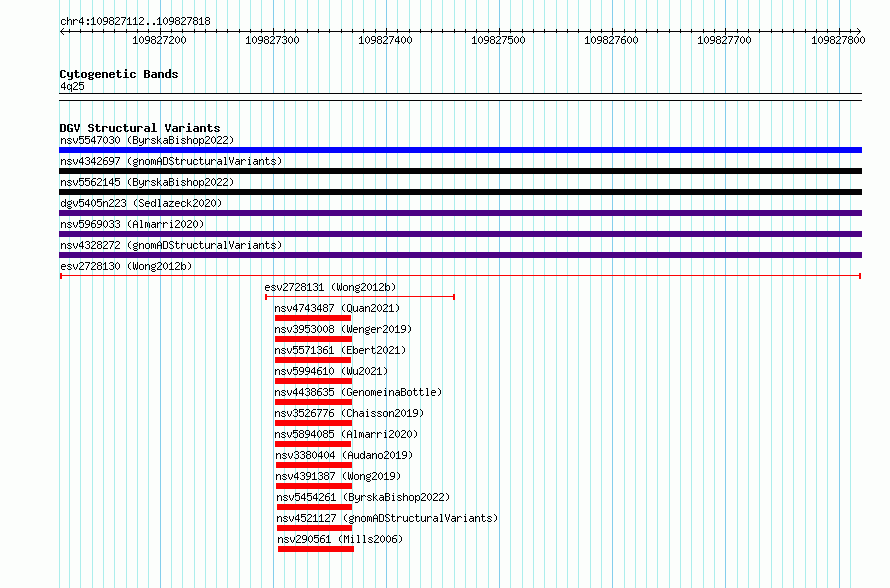Click the purple dgv5405n223 variant bar

(x=460, y=213)
